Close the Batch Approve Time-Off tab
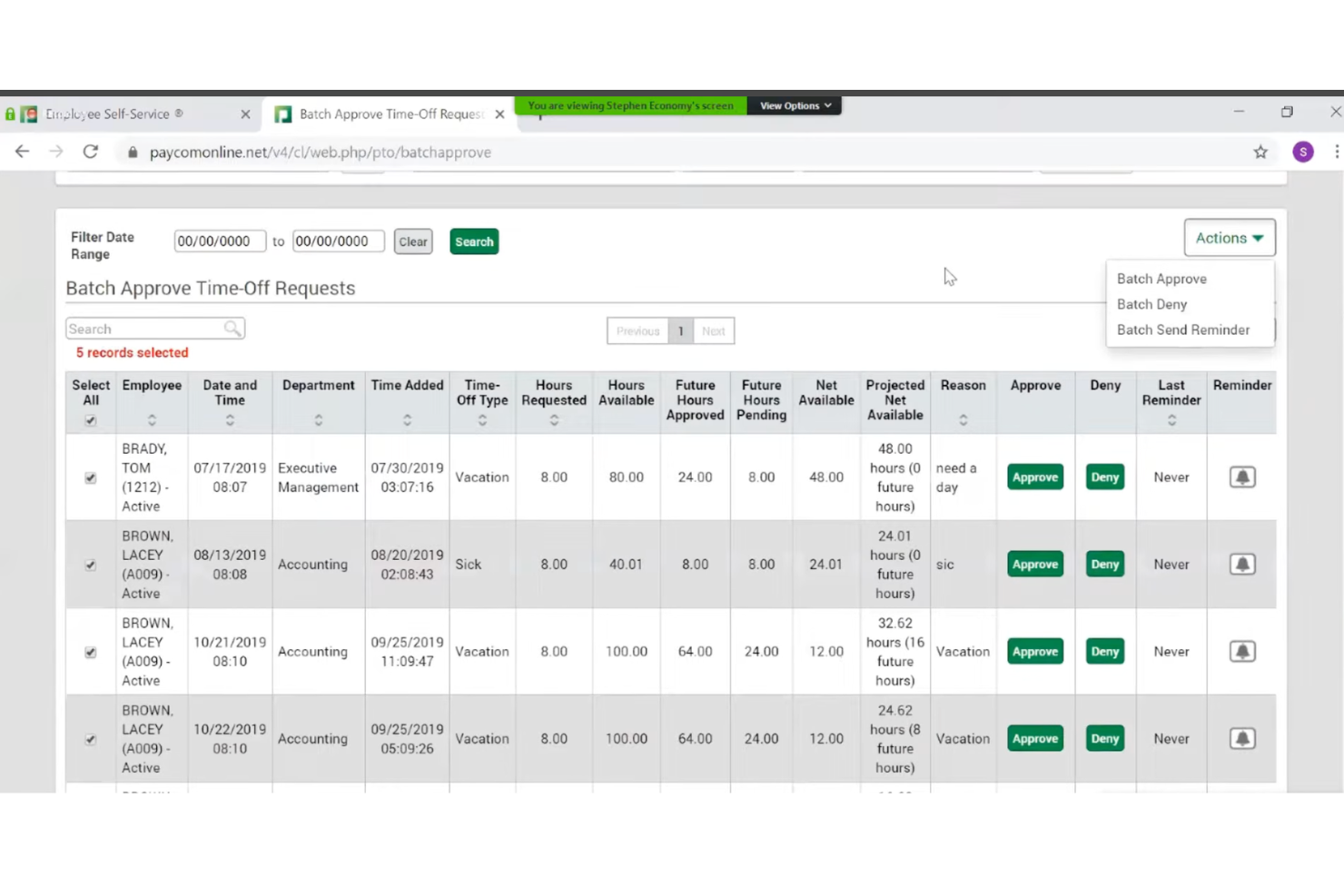Screen dimensions: 1344x896 pos(499,114)
